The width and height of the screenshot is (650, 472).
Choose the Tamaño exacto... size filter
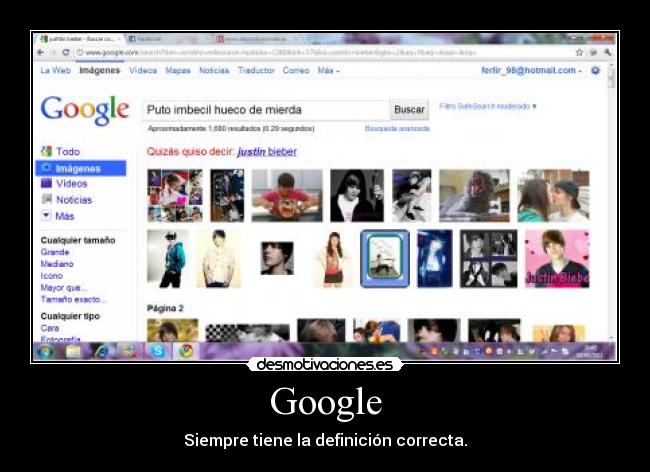click(x=73, y=299)
